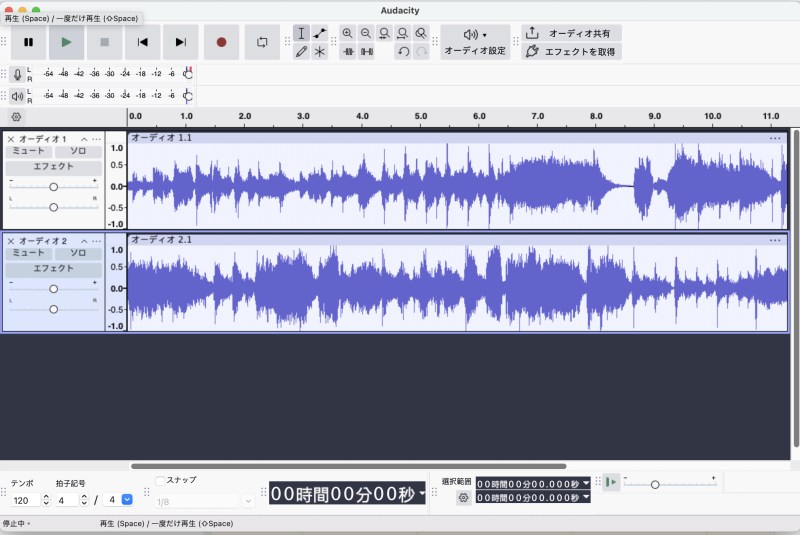Open エフェクト for オーディオ 2

tap(54, 269)
